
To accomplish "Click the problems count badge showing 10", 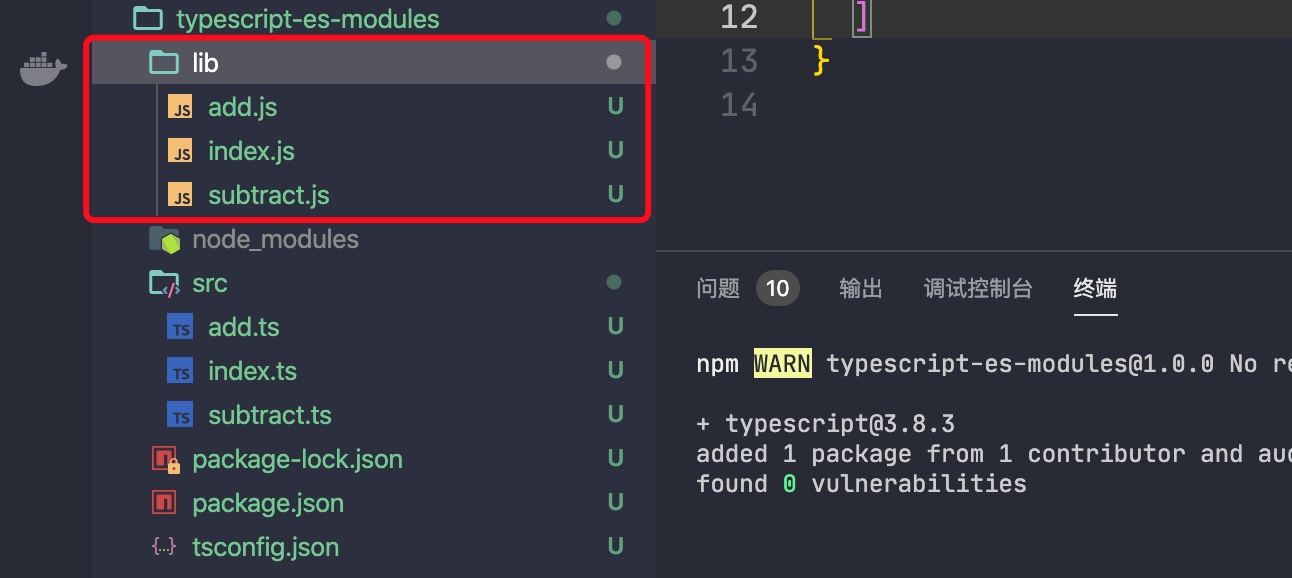I will [777, 289].
